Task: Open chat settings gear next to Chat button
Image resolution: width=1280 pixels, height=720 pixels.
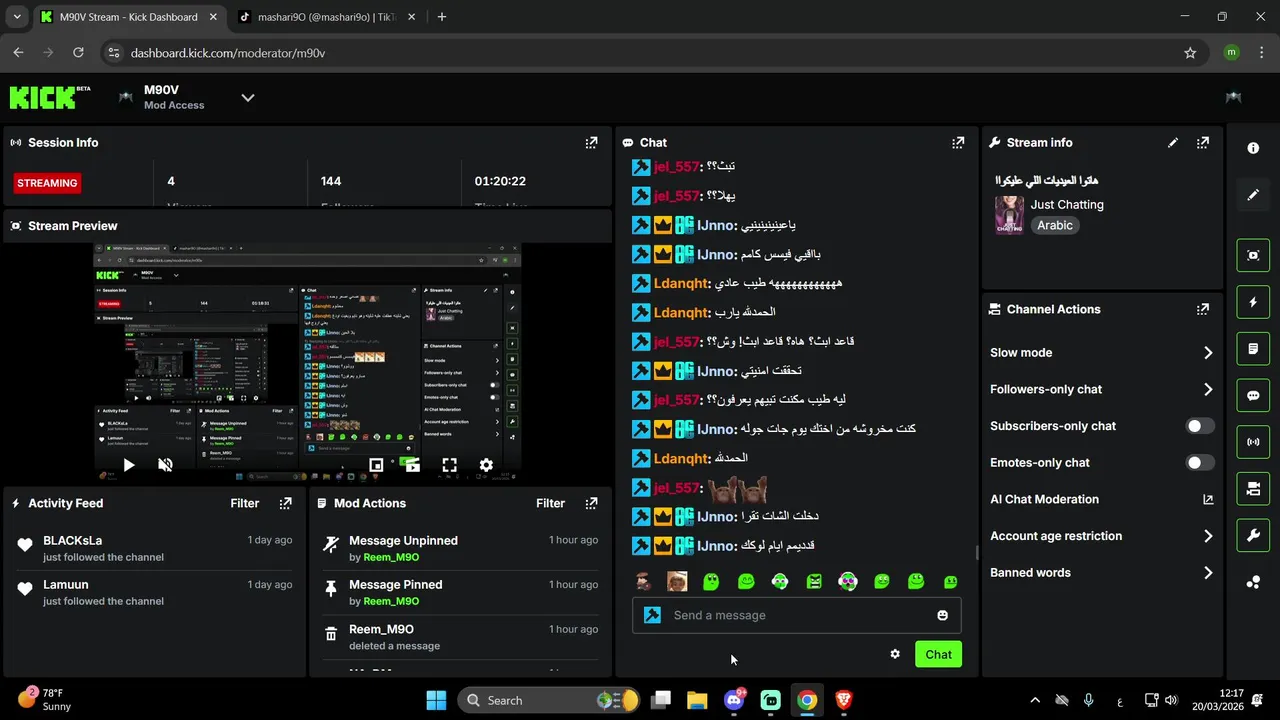Action: pos(895,654)
